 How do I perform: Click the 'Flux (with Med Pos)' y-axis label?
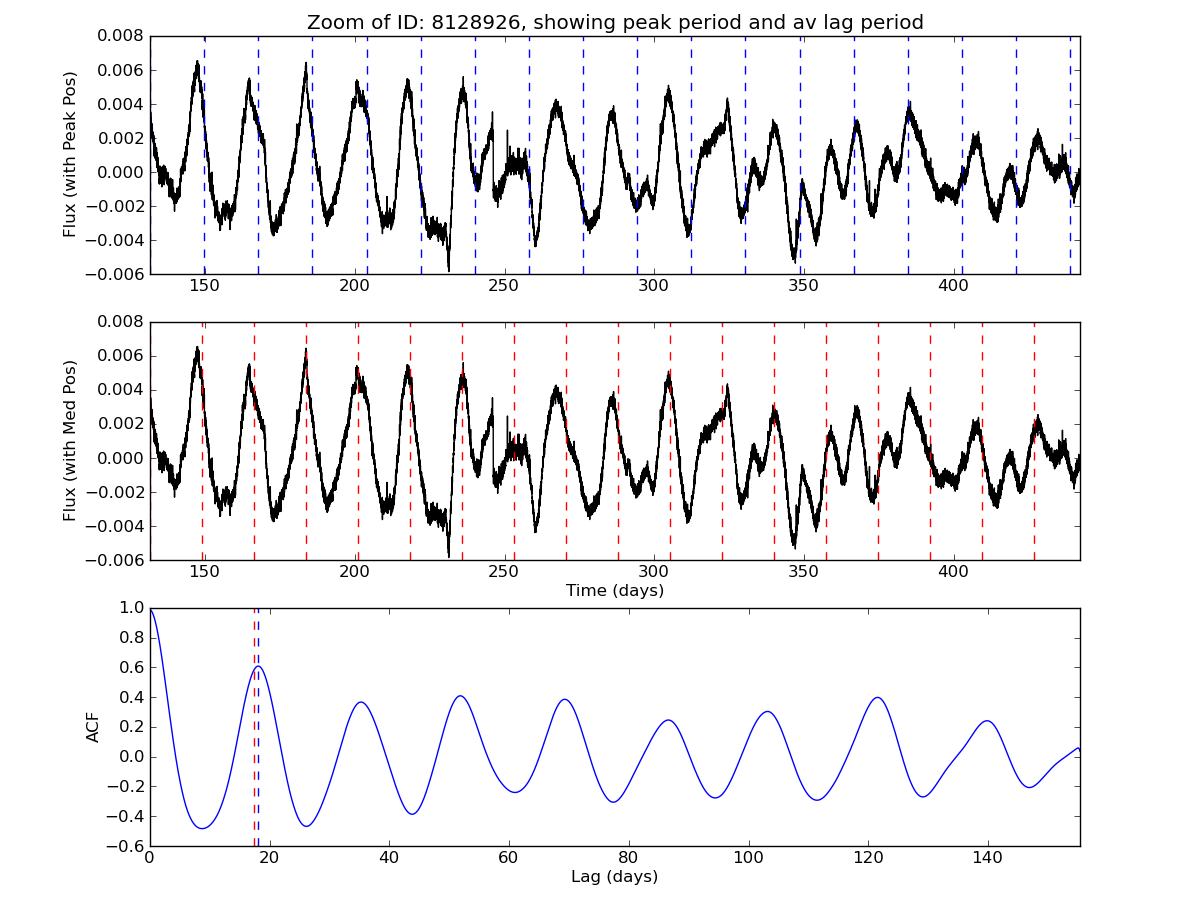(70, 440)
